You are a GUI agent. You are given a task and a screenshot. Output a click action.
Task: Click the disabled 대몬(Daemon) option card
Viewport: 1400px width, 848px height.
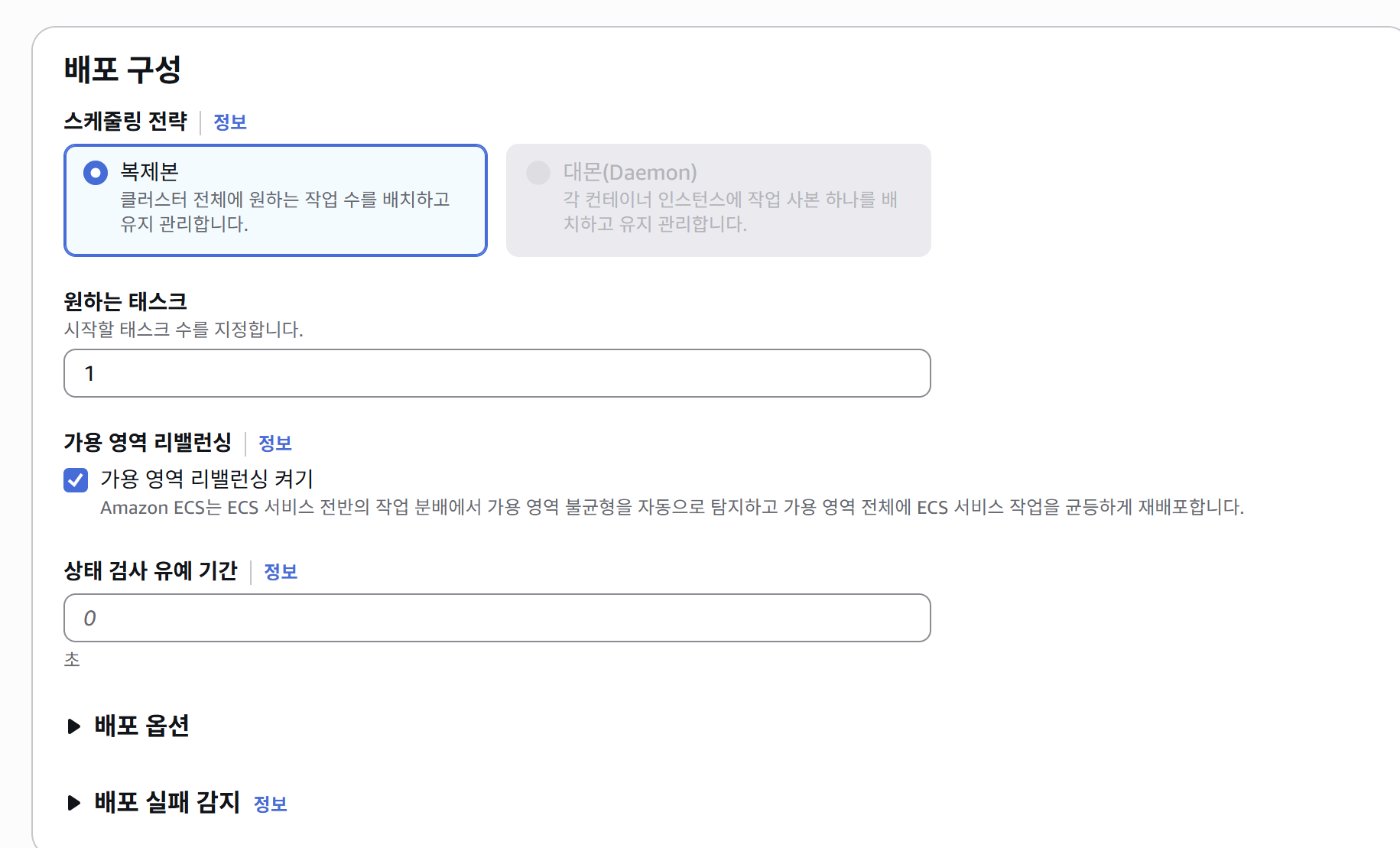click(x=719, y=200)
